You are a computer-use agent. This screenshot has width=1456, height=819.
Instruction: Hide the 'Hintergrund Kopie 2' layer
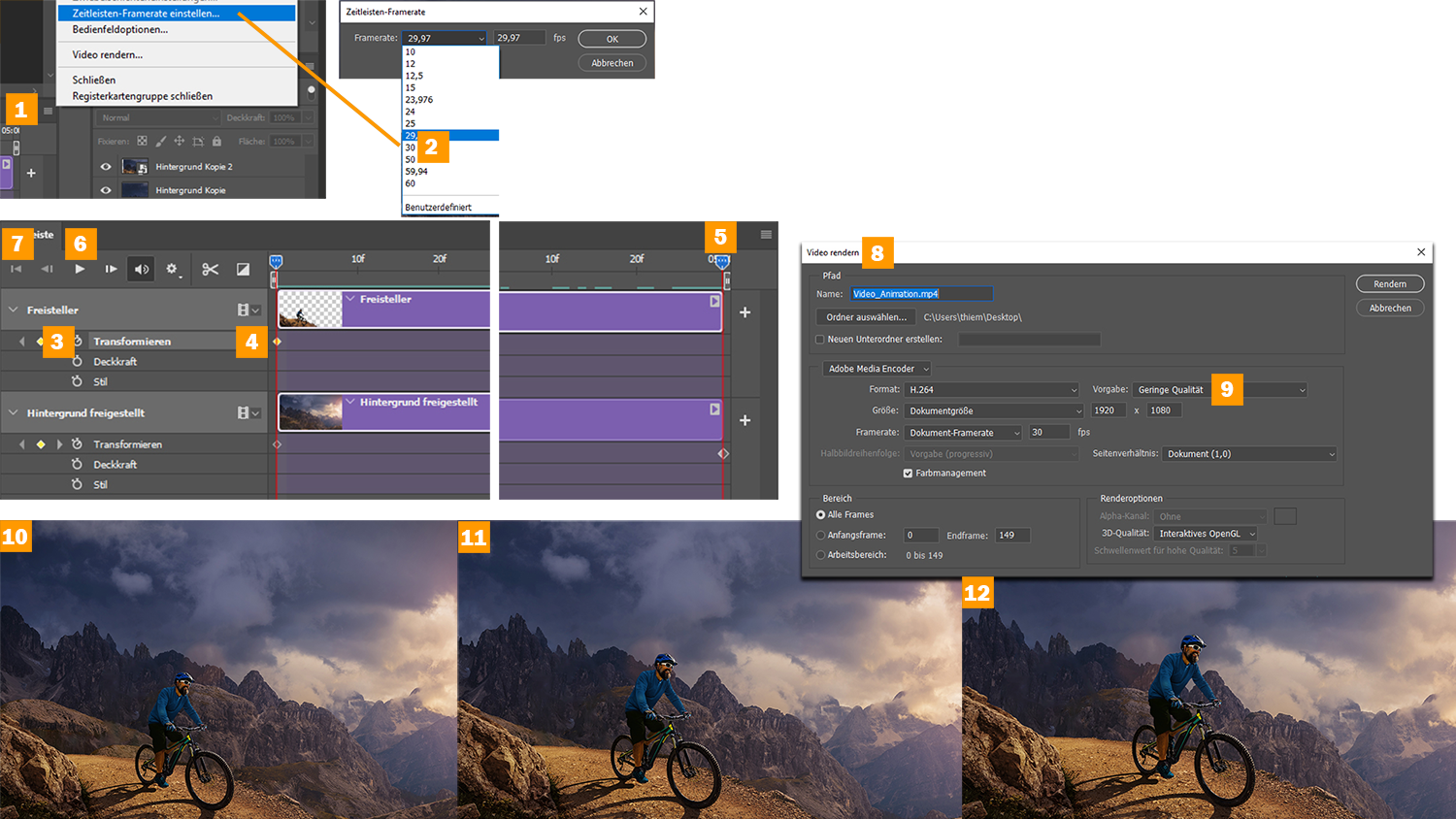pos(106,167)
